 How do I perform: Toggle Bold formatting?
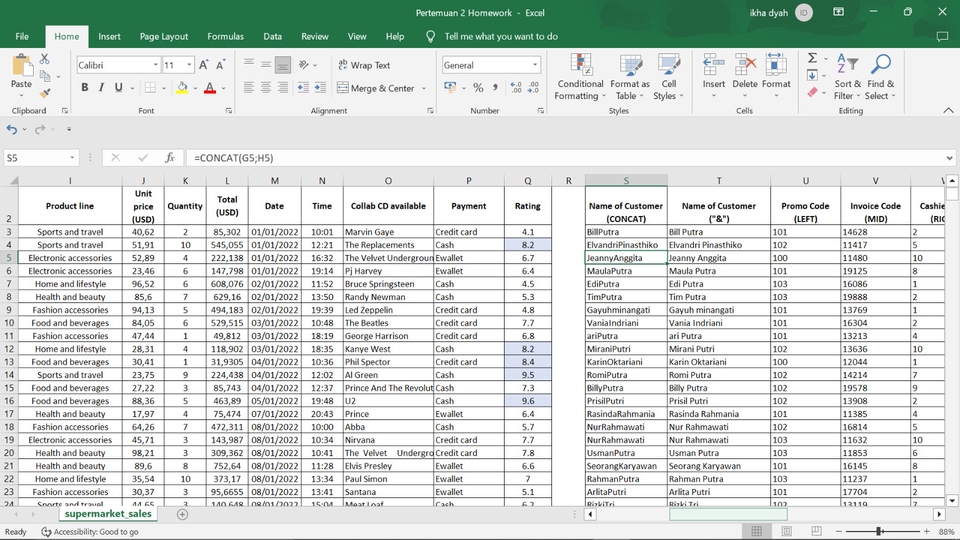pos(84,88)
